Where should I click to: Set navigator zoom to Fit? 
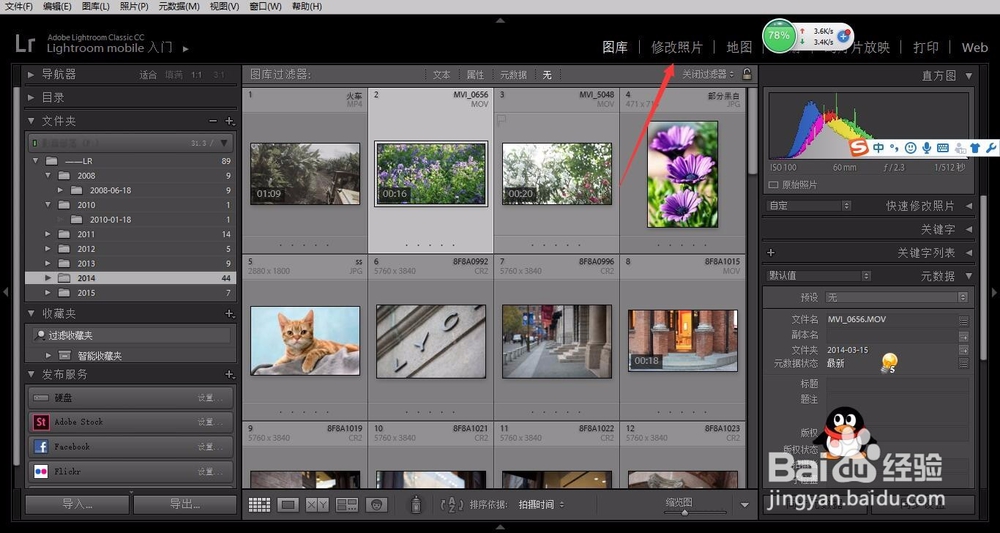pyautogui.click(x=148, y=75)
